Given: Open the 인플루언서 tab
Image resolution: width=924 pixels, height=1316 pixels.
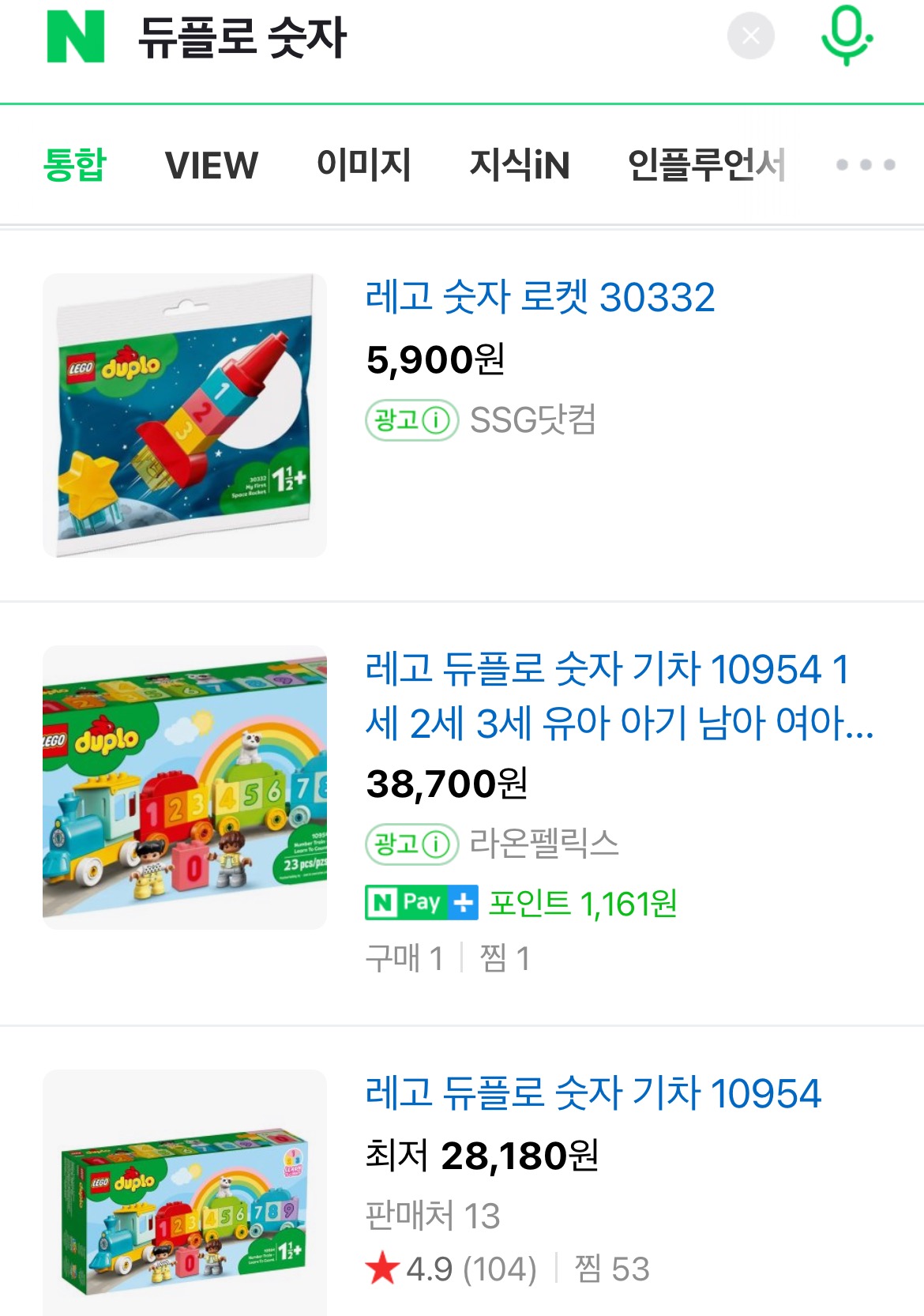Looking at the screenshot, I should click(x=706, y=165).
